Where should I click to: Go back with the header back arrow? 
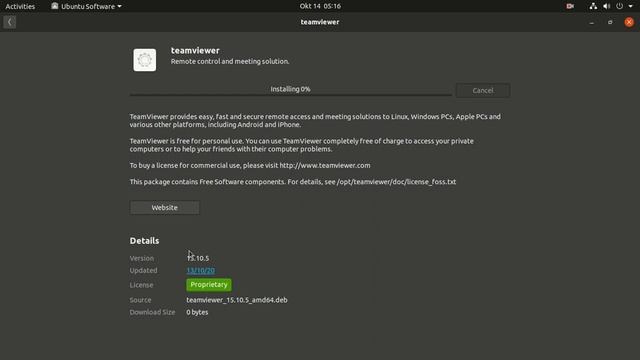pyautogui.click(x=10, y=22)
